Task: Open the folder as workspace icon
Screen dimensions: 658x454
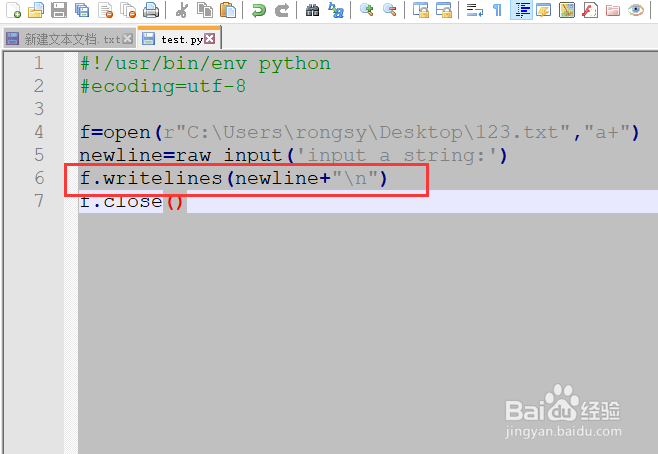Action: tap(613, 10)
